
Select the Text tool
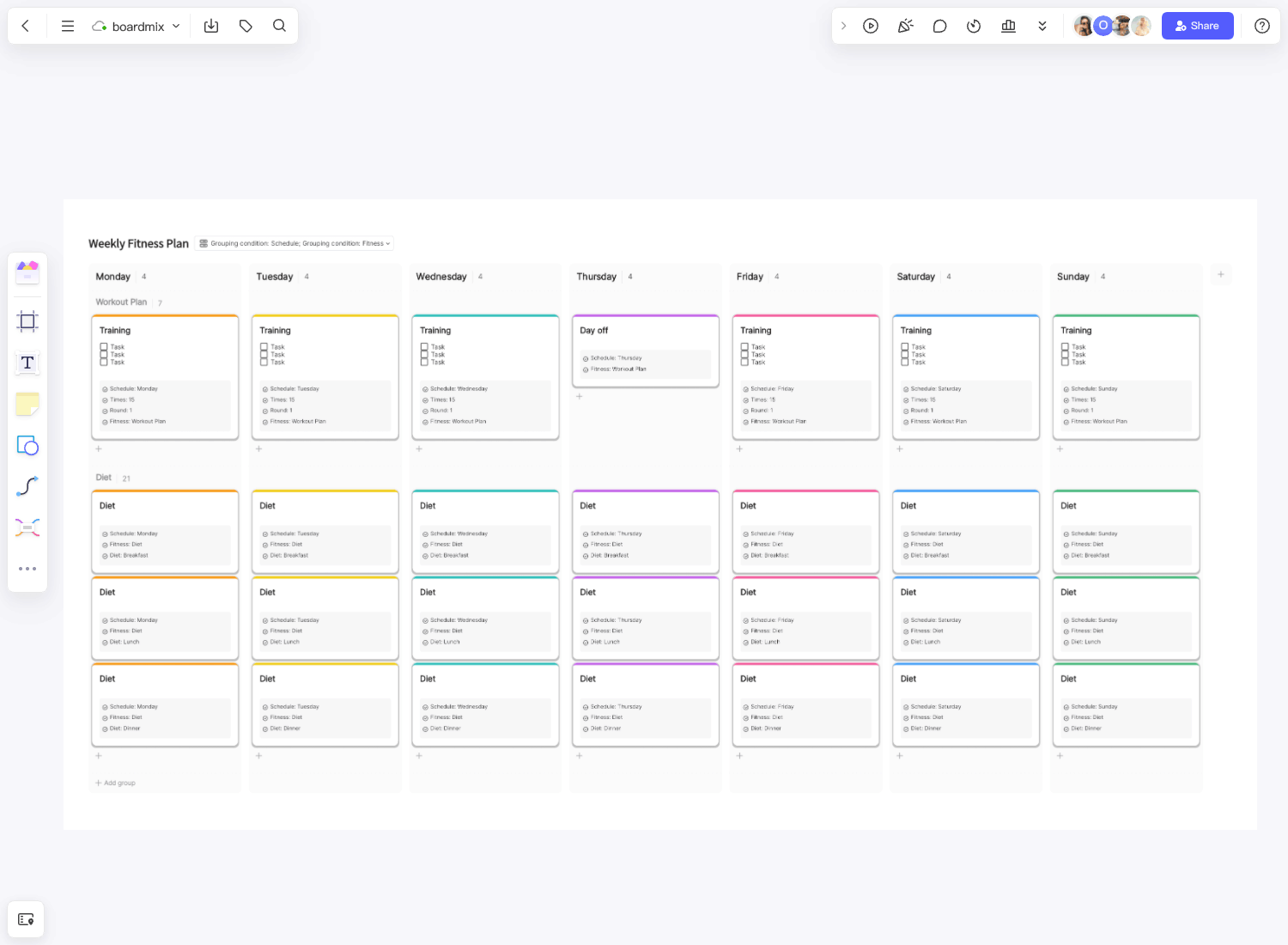27,363
